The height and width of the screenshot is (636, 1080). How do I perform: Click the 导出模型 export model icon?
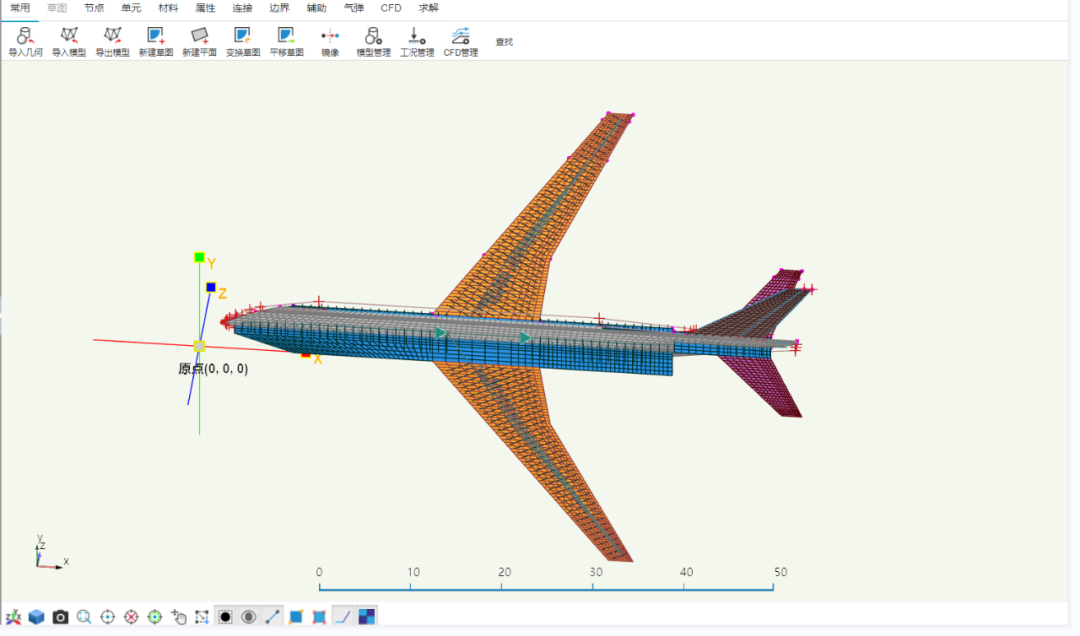[x=112, y=41]
